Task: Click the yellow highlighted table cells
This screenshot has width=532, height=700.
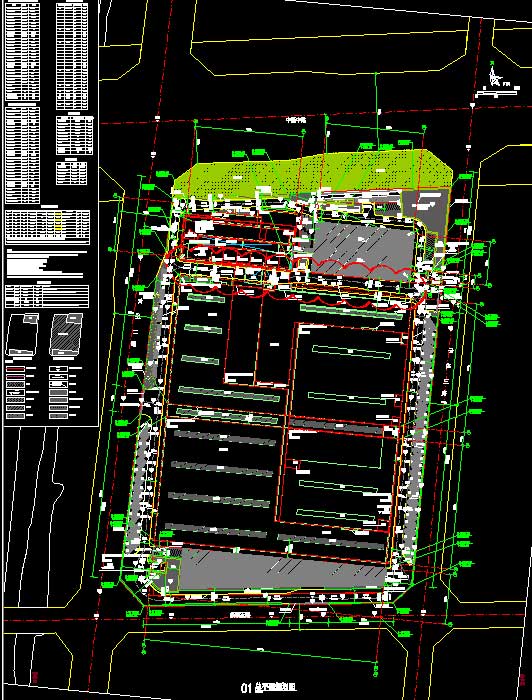Action: tap(58, 221)
